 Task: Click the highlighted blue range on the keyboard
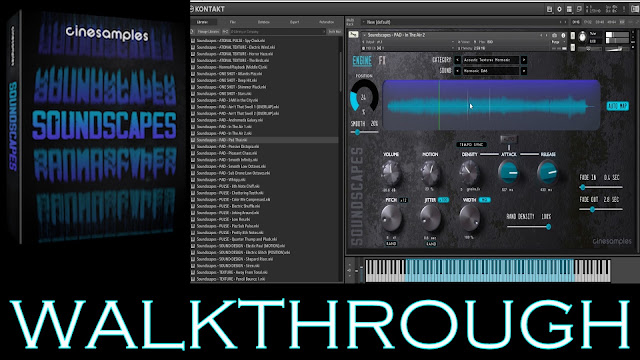489,270
